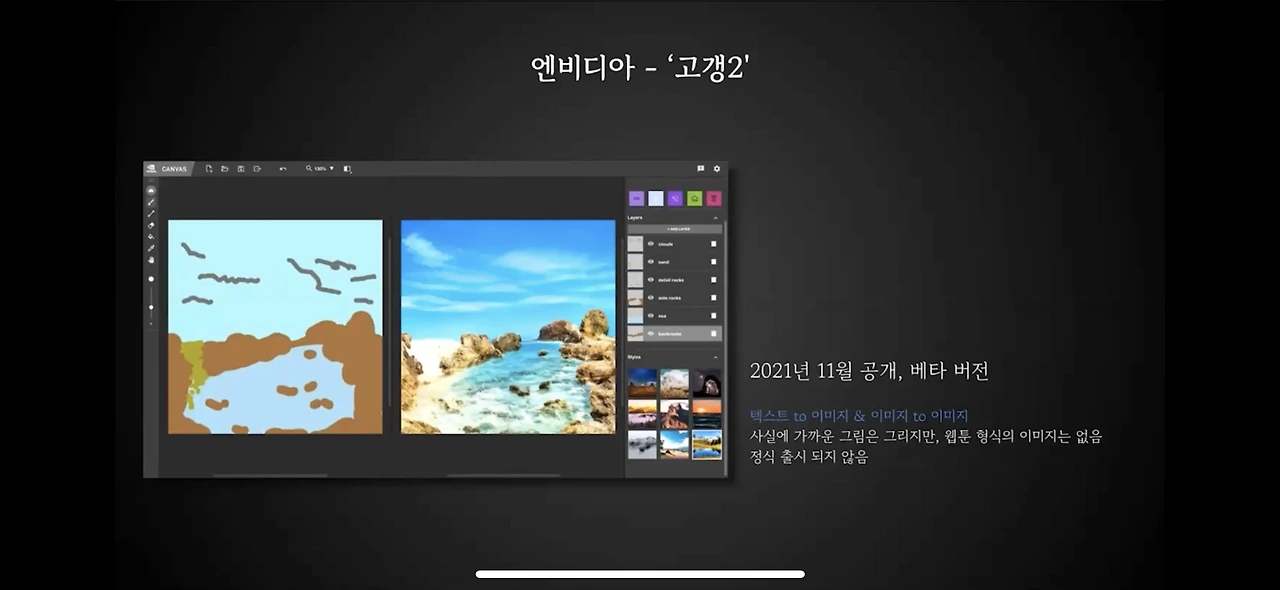Select the clouds layer thumbnail
1280x590 pixels.
coord(635,244)
